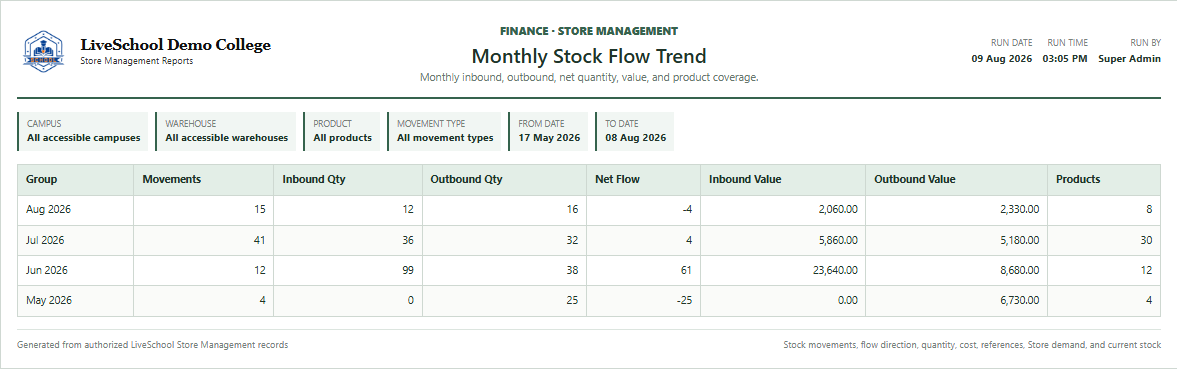Click the report description about monthly inbound
Image resolution: width=1178 pixels, height=370 pixels.
click(x=589, y=77)
